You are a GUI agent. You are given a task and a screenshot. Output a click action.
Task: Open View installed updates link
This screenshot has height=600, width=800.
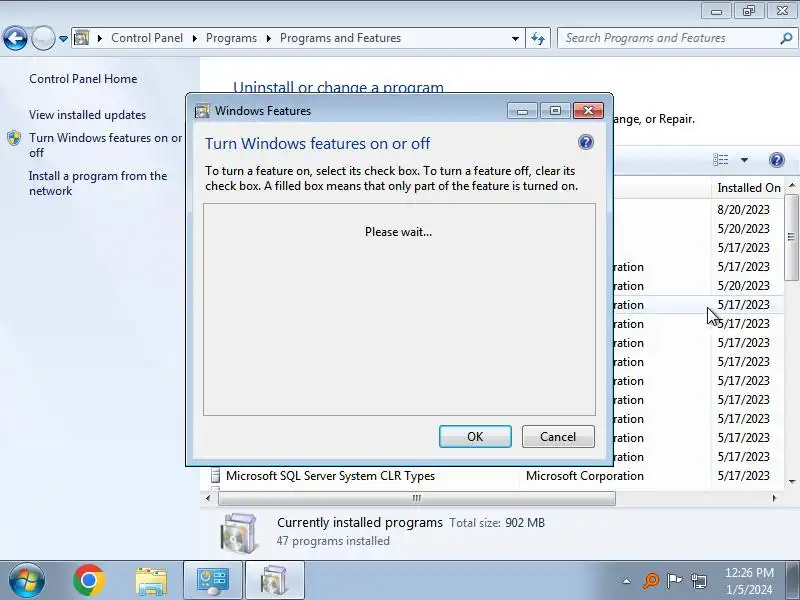click(x=87, y=115)
